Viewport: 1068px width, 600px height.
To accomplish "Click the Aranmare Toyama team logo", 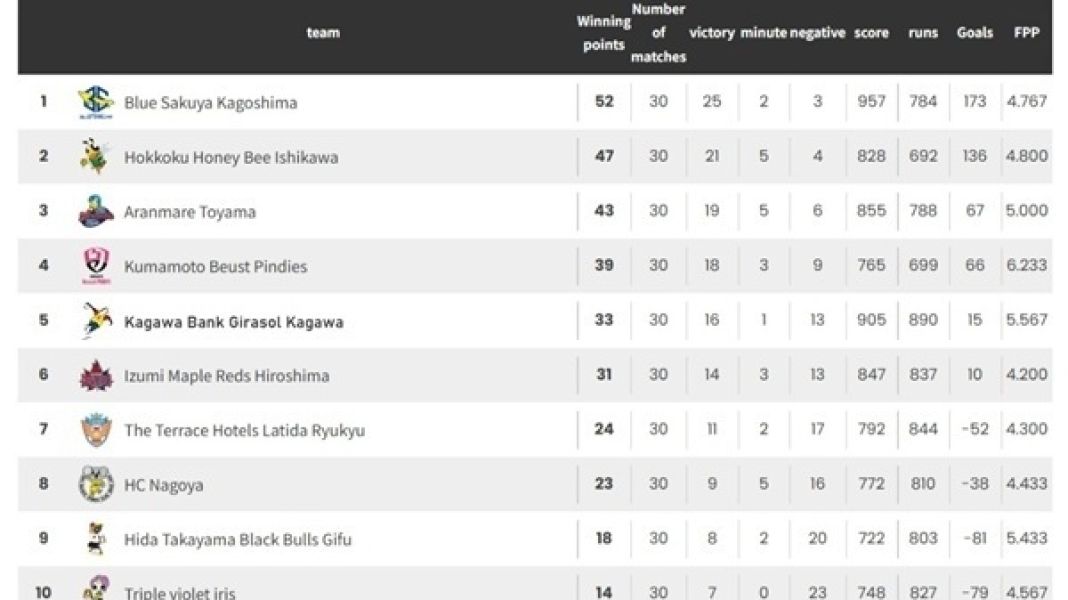I will (x=96, y=211).
